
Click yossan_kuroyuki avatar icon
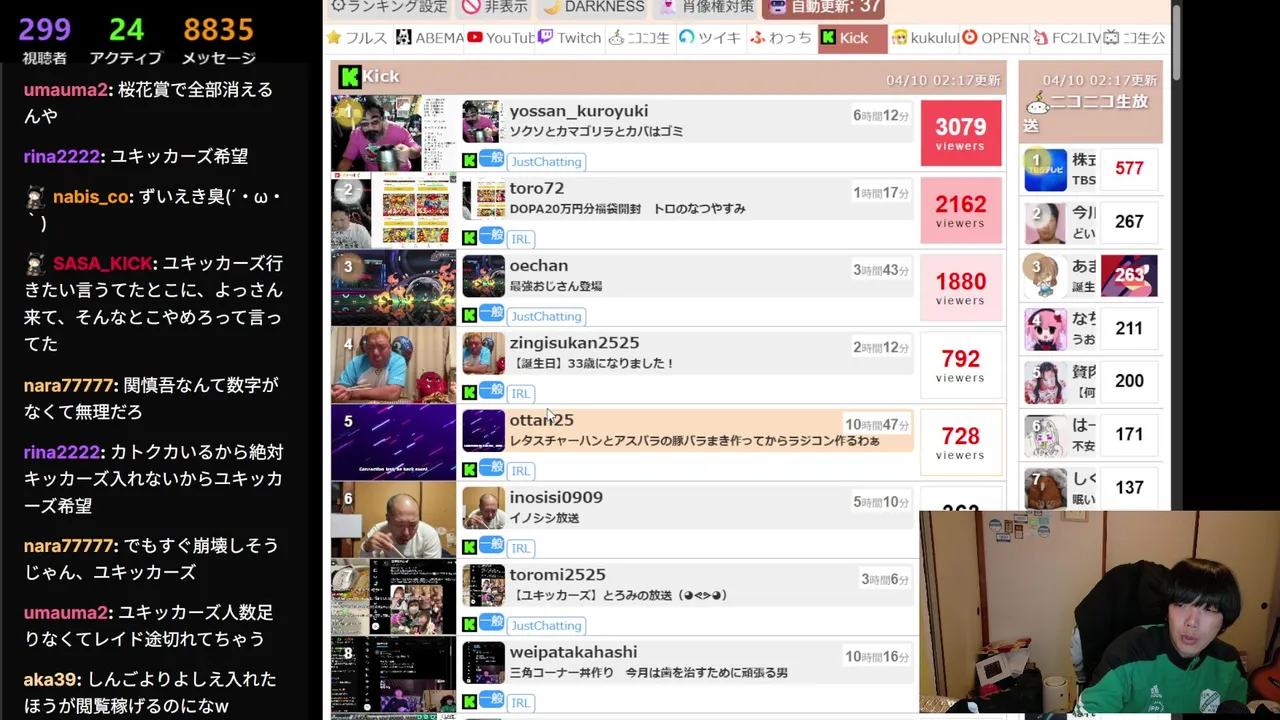(x=483, y=122)
